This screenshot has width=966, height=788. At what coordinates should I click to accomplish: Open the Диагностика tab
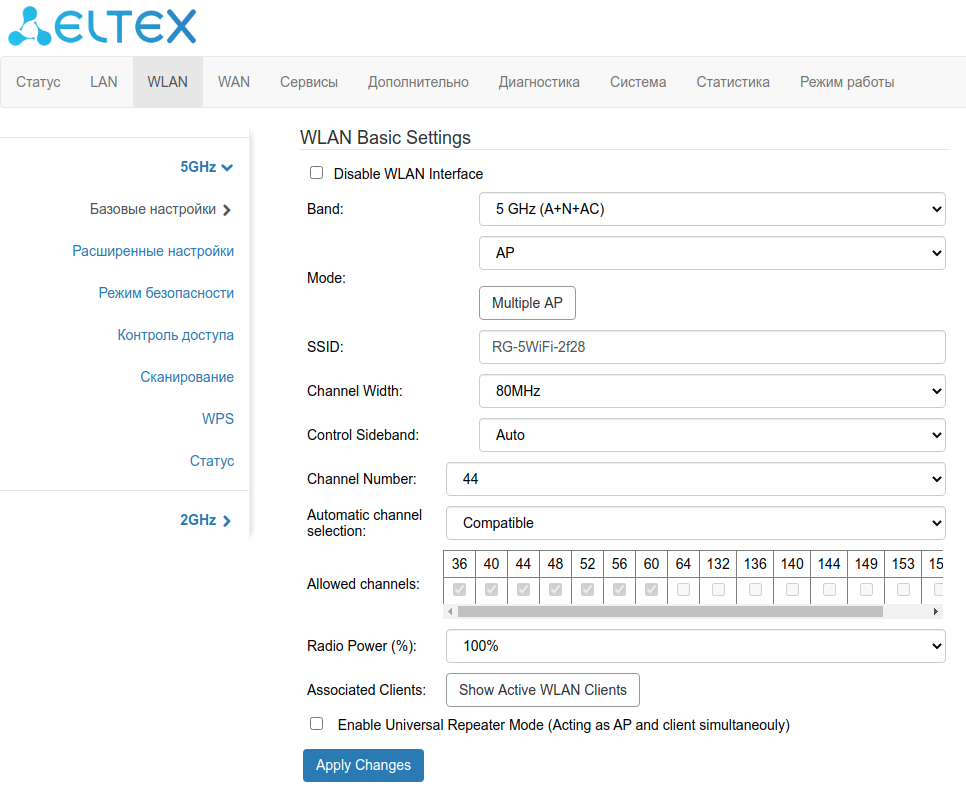pos(539,82)
